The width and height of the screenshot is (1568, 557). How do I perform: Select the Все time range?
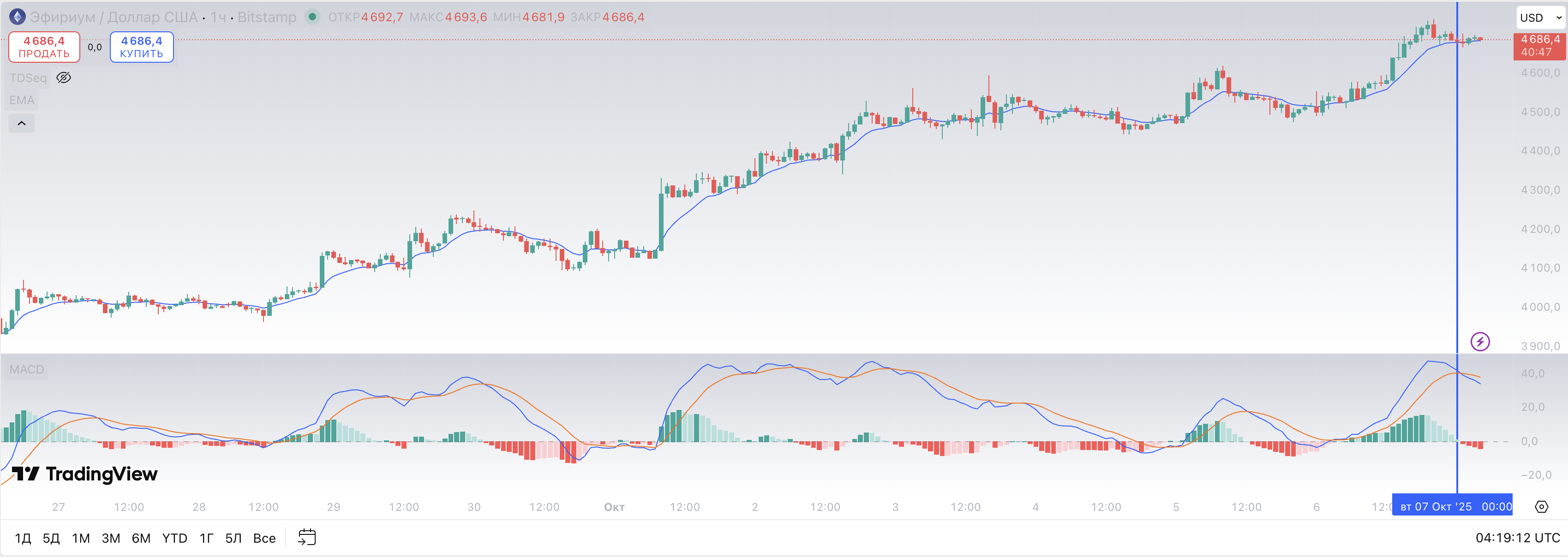coord(264,538)
